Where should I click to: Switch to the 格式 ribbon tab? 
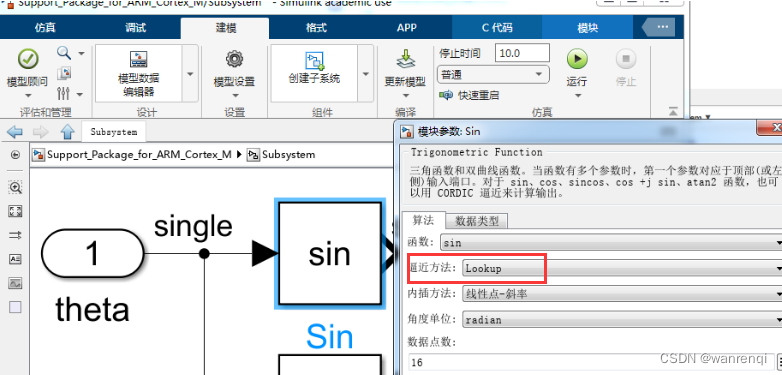click(316, 28)
